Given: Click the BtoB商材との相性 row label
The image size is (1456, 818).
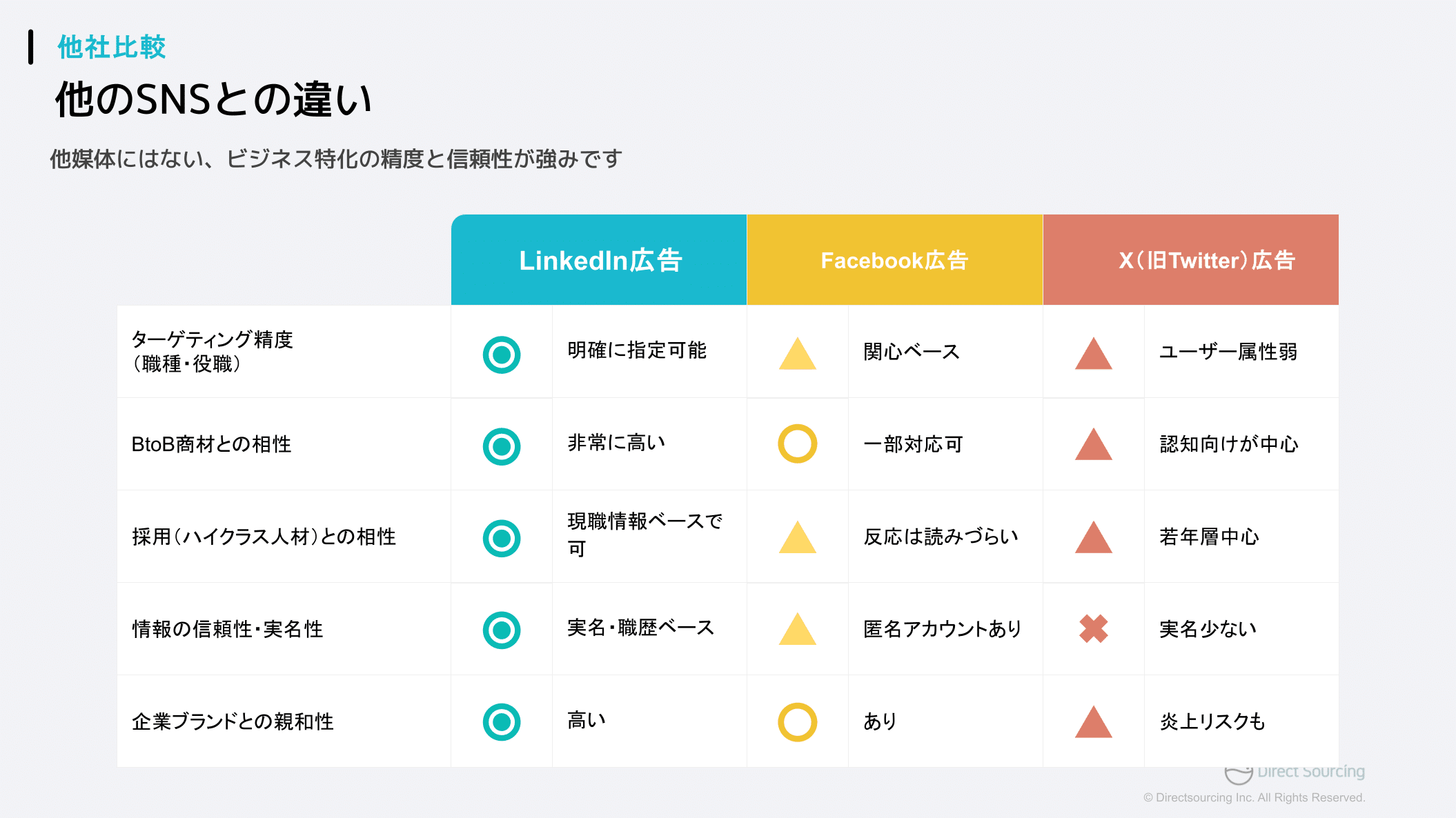Looking at the screenshot, I should click(x=211, y=444).
